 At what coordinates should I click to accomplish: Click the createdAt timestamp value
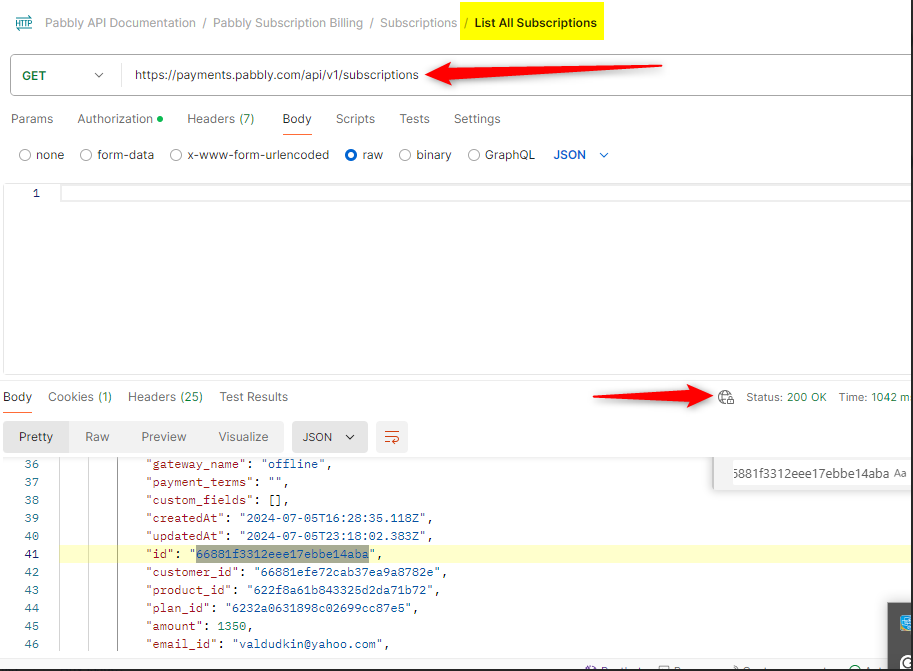pos(333,518)
